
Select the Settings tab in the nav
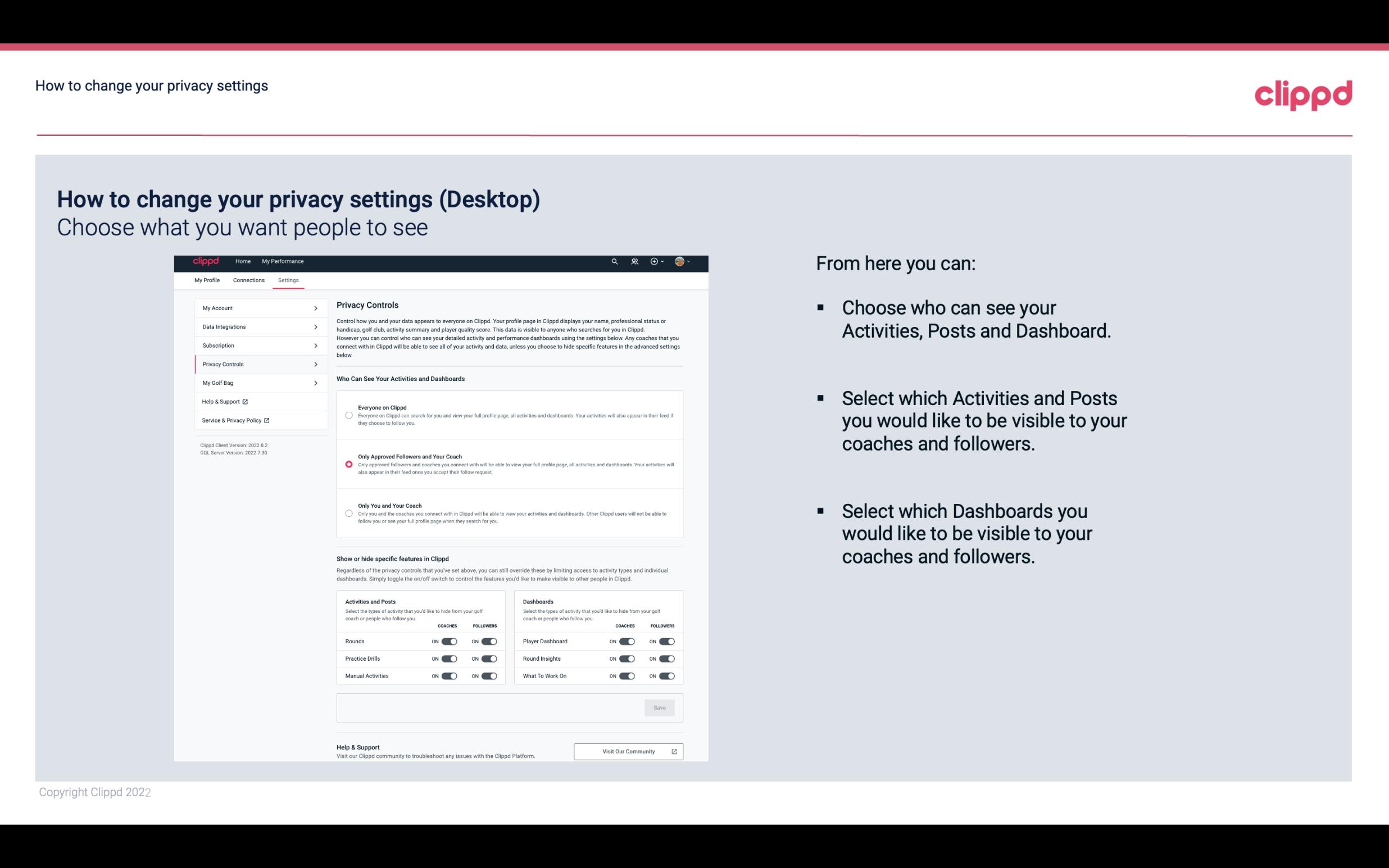point(288,280)
